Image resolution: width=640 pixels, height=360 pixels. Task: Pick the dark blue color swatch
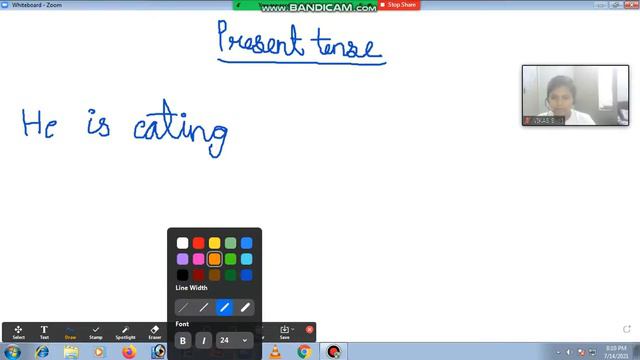[x=246, y=275]
